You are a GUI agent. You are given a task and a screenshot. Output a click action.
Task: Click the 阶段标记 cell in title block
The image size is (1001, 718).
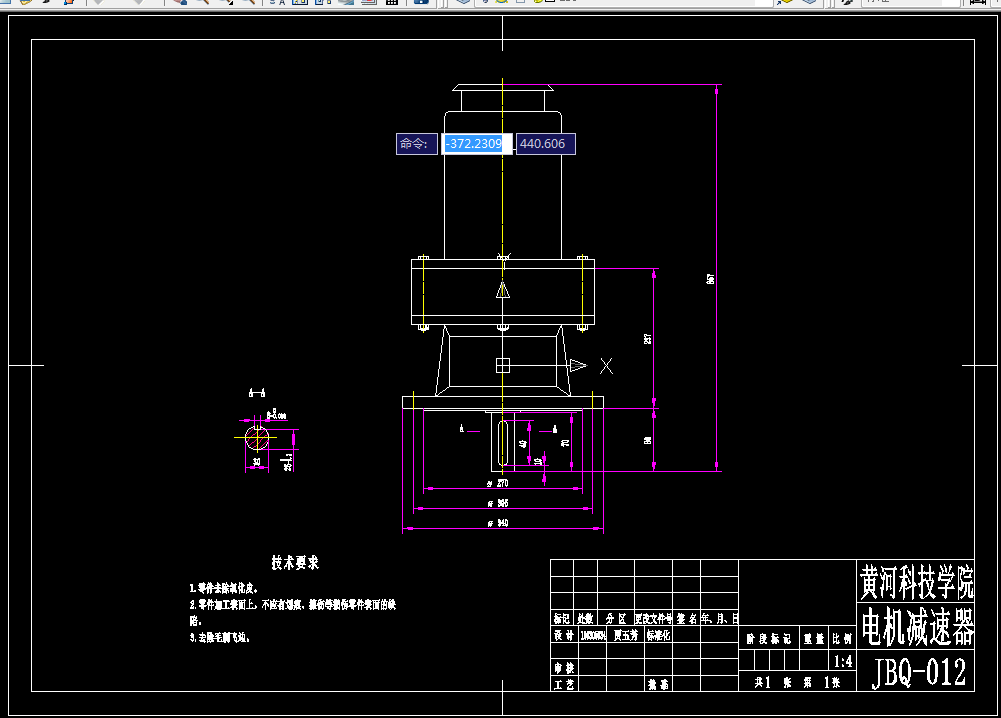coord(769,639)
